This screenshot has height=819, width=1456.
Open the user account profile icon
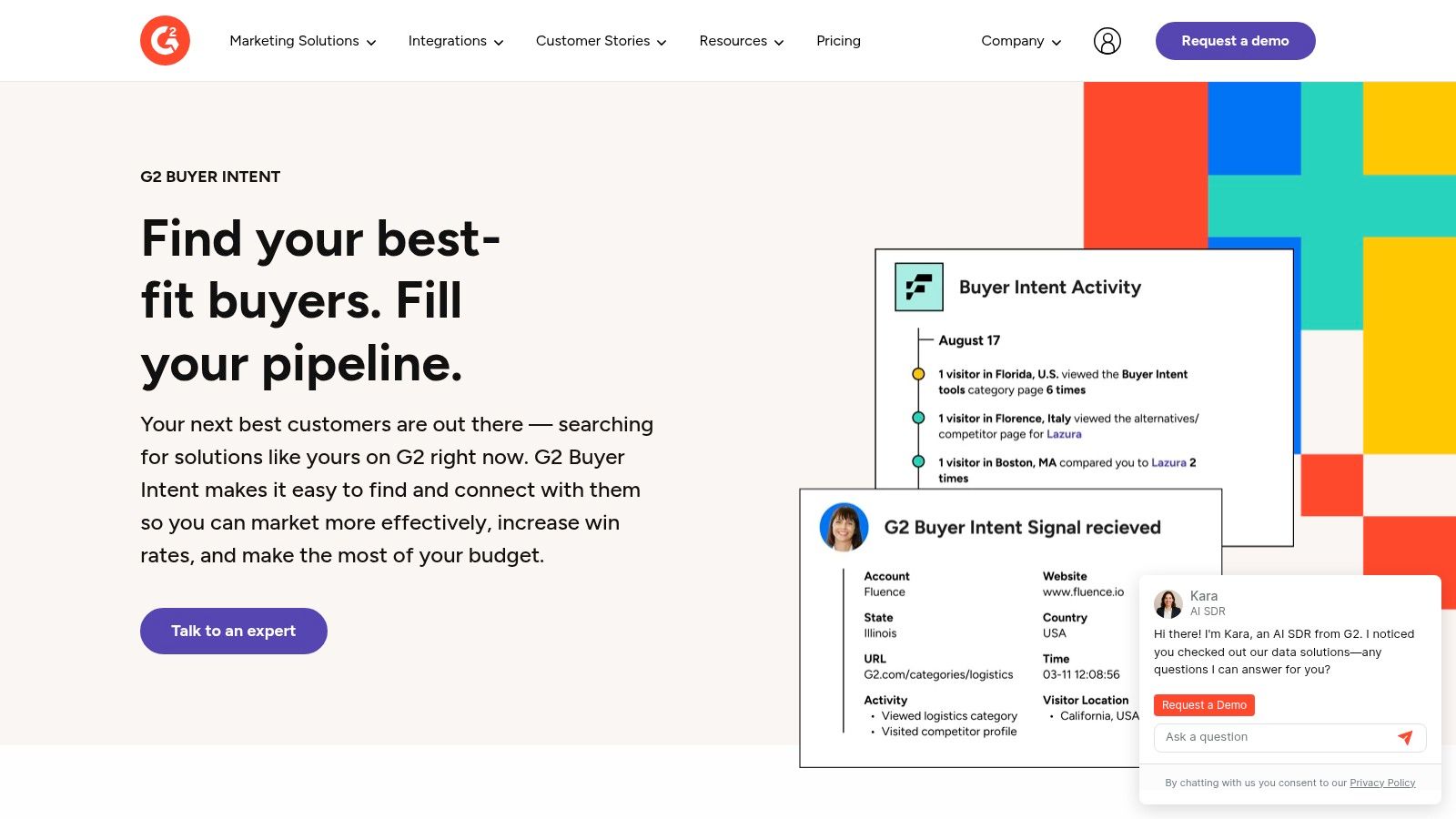point(1107,41)
